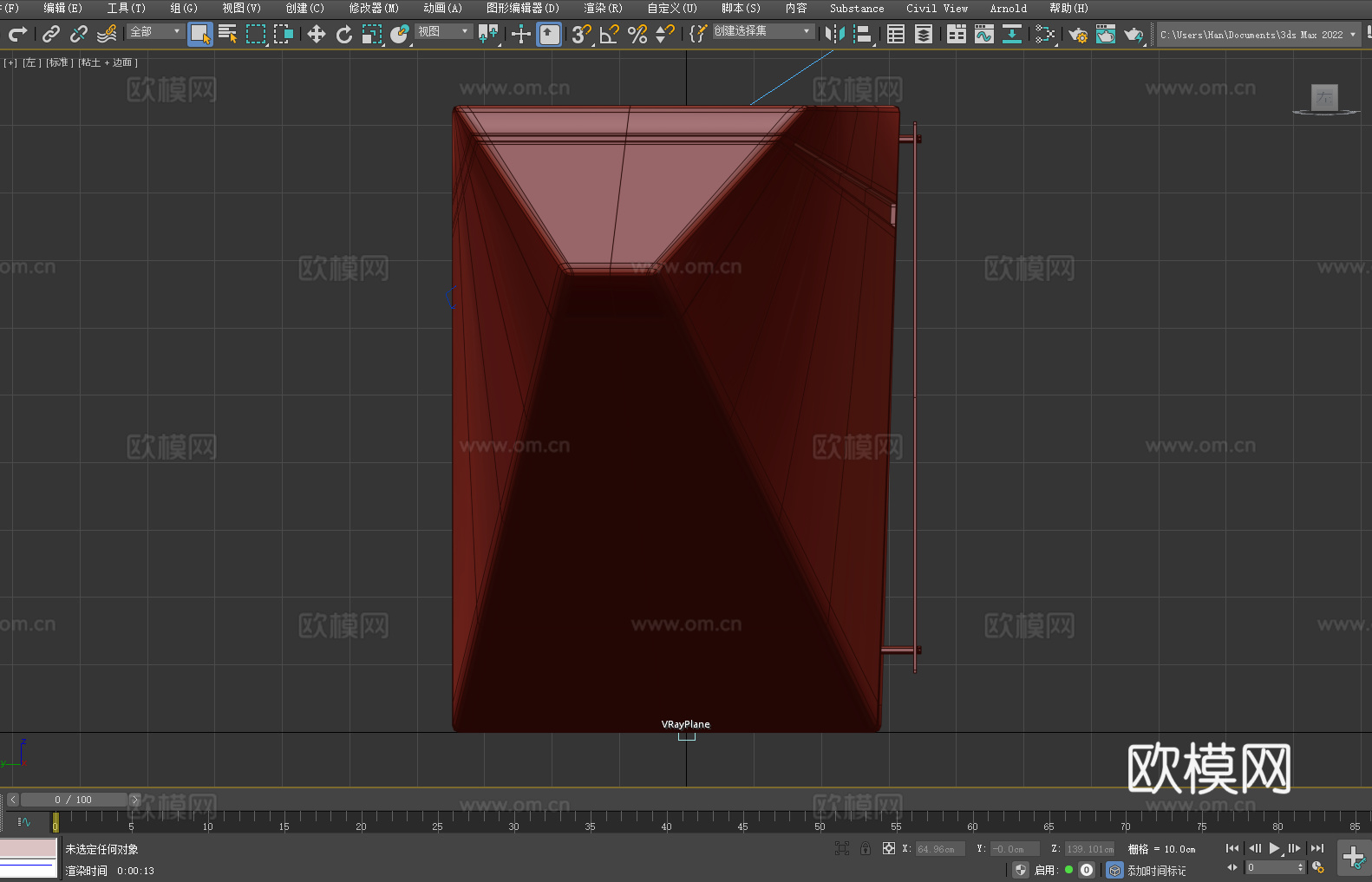1372x882 pixels.
Task: Toggle the Scene Explorer
Action: click(x=896, y=34)
